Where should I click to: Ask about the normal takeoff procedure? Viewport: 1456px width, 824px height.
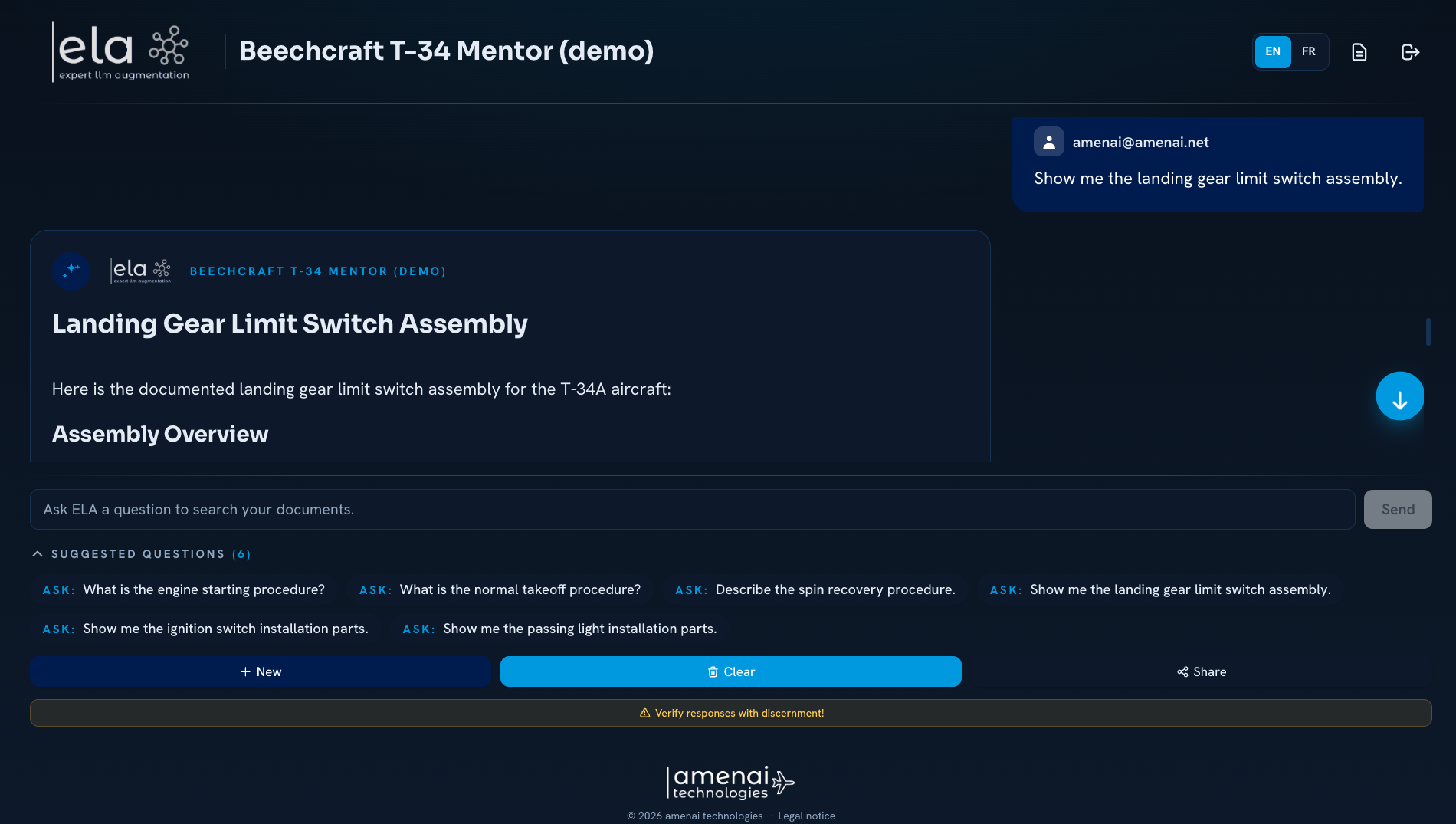point(500,589)
